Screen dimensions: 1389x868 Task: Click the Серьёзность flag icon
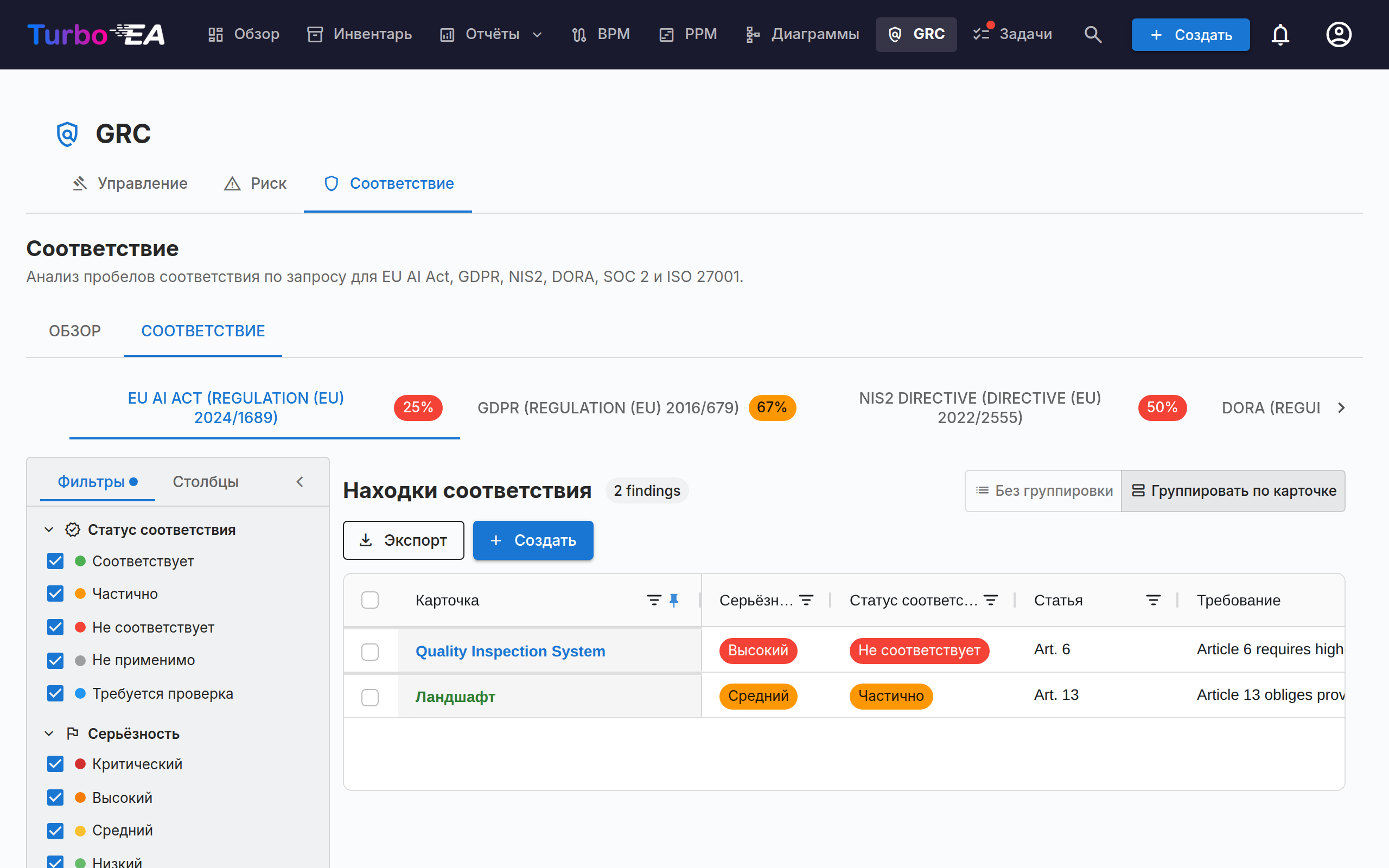tap(72, 733)
